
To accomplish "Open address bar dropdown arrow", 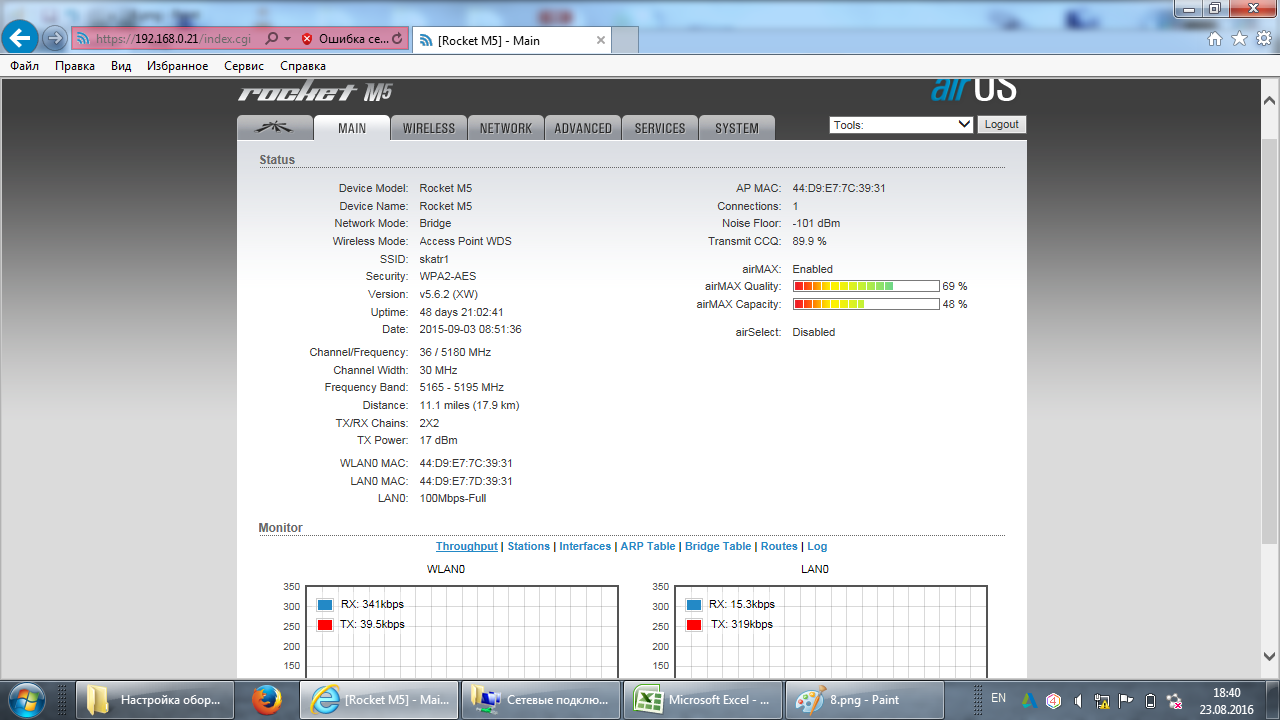I will [288, 39].
